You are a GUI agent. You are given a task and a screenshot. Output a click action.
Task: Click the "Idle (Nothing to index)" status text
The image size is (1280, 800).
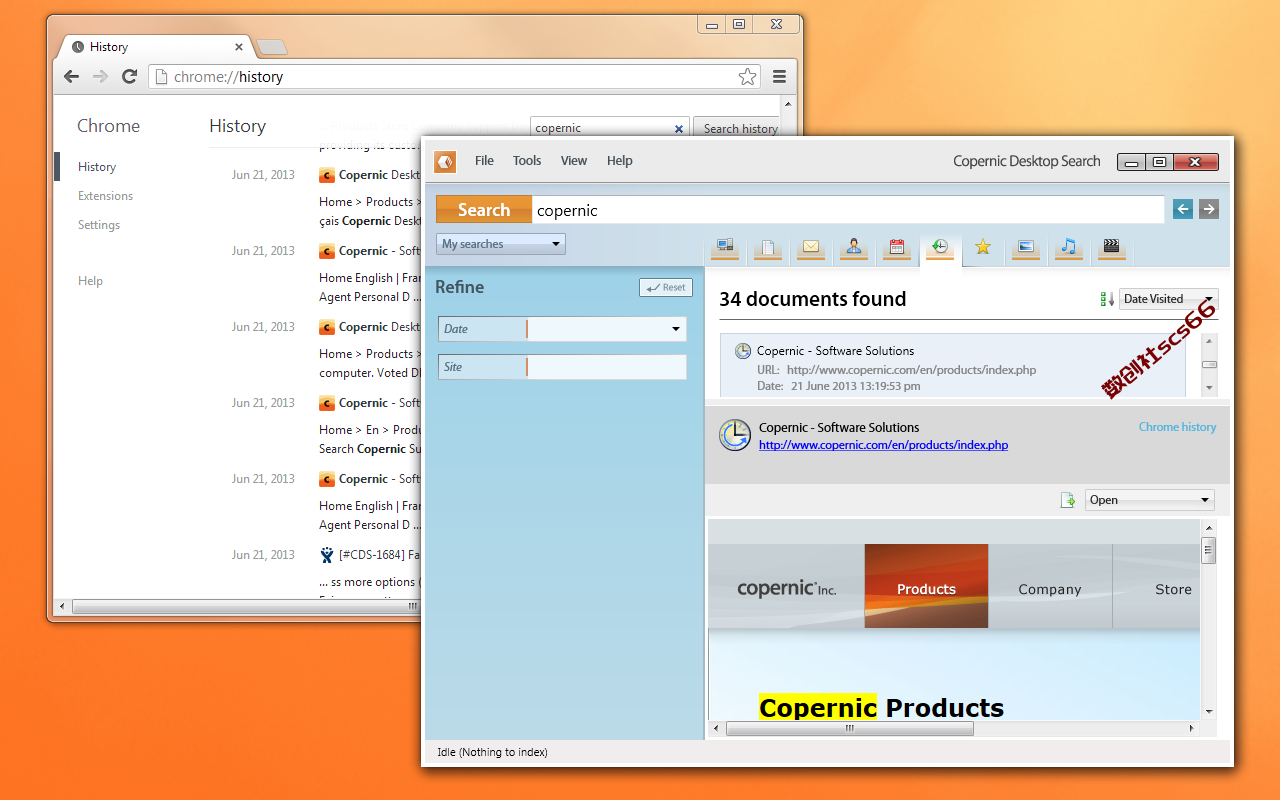tap(492, 752)
